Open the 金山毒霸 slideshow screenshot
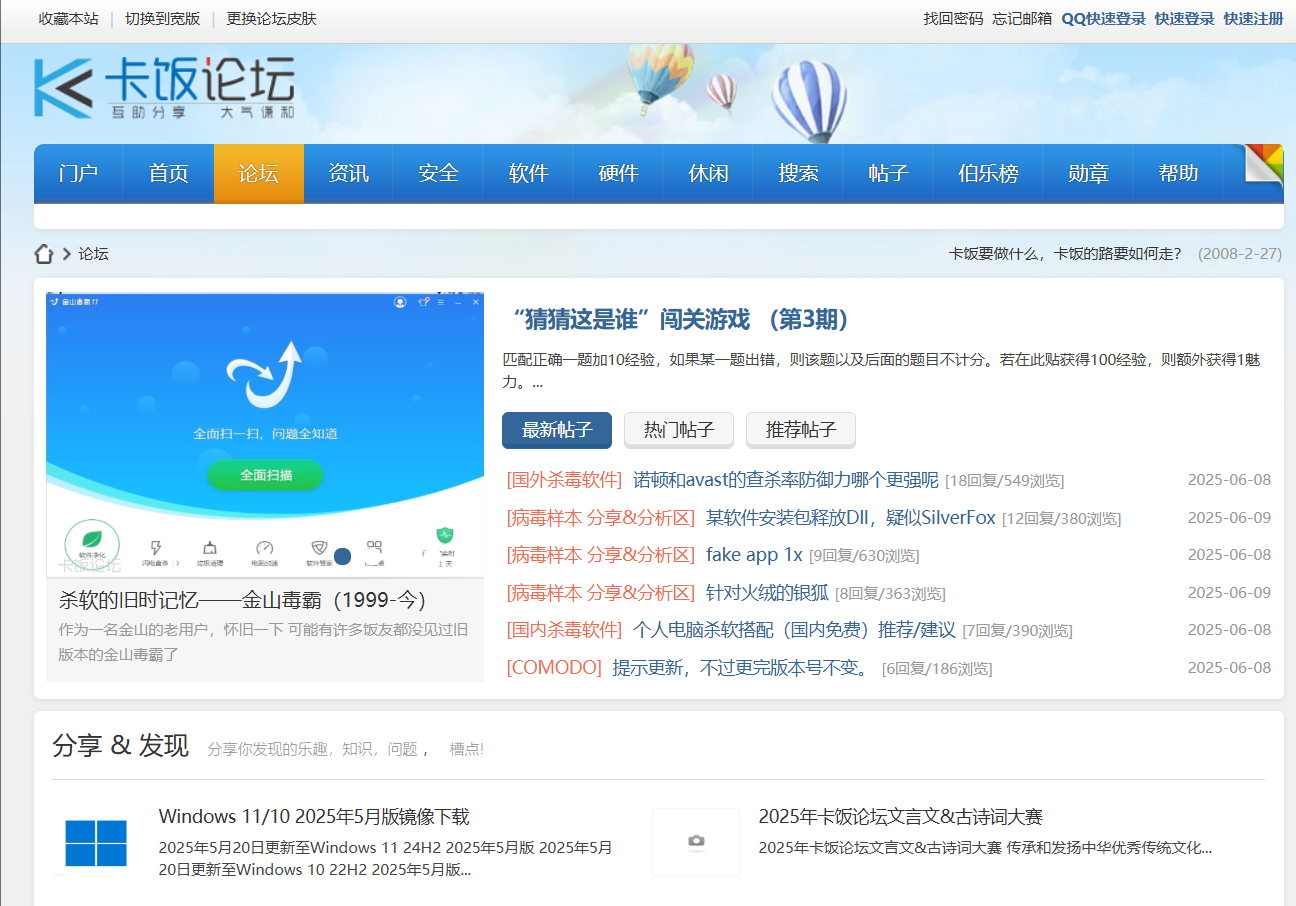Viewport: 1296px width, 906px height. [265, 435]
